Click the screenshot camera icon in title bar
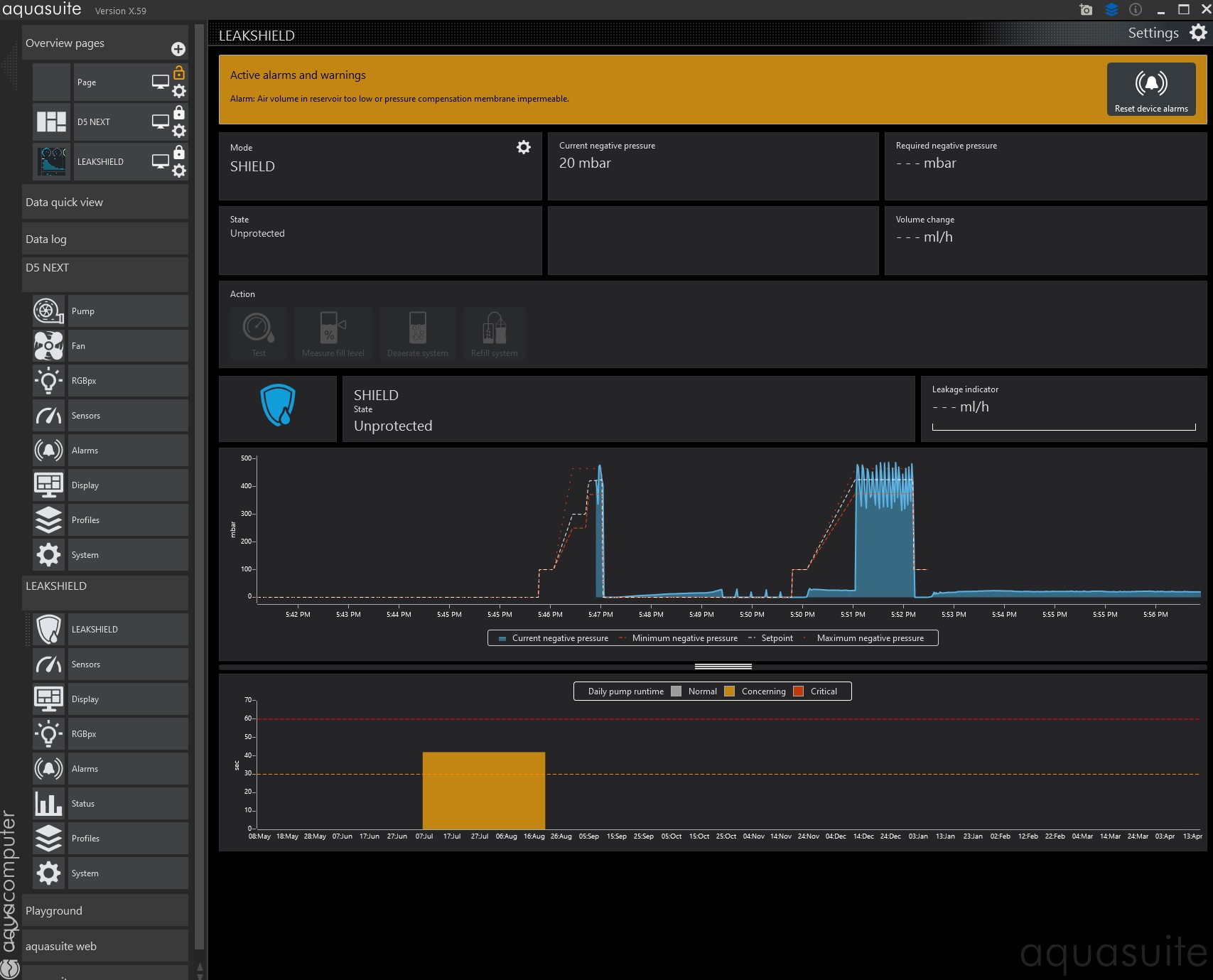 tap(1085, 10)
